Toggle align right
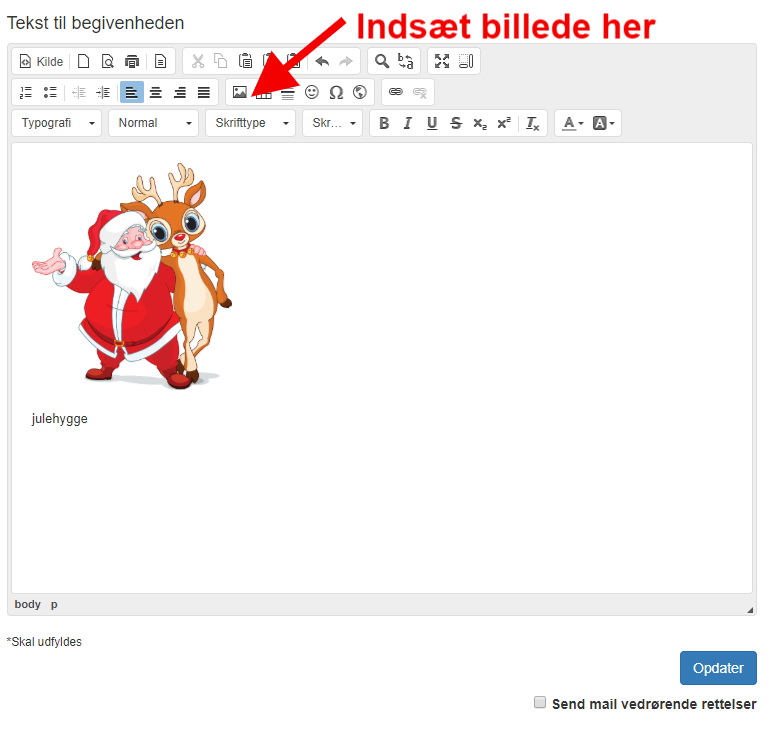778x730 pixels. click(180, 92)
